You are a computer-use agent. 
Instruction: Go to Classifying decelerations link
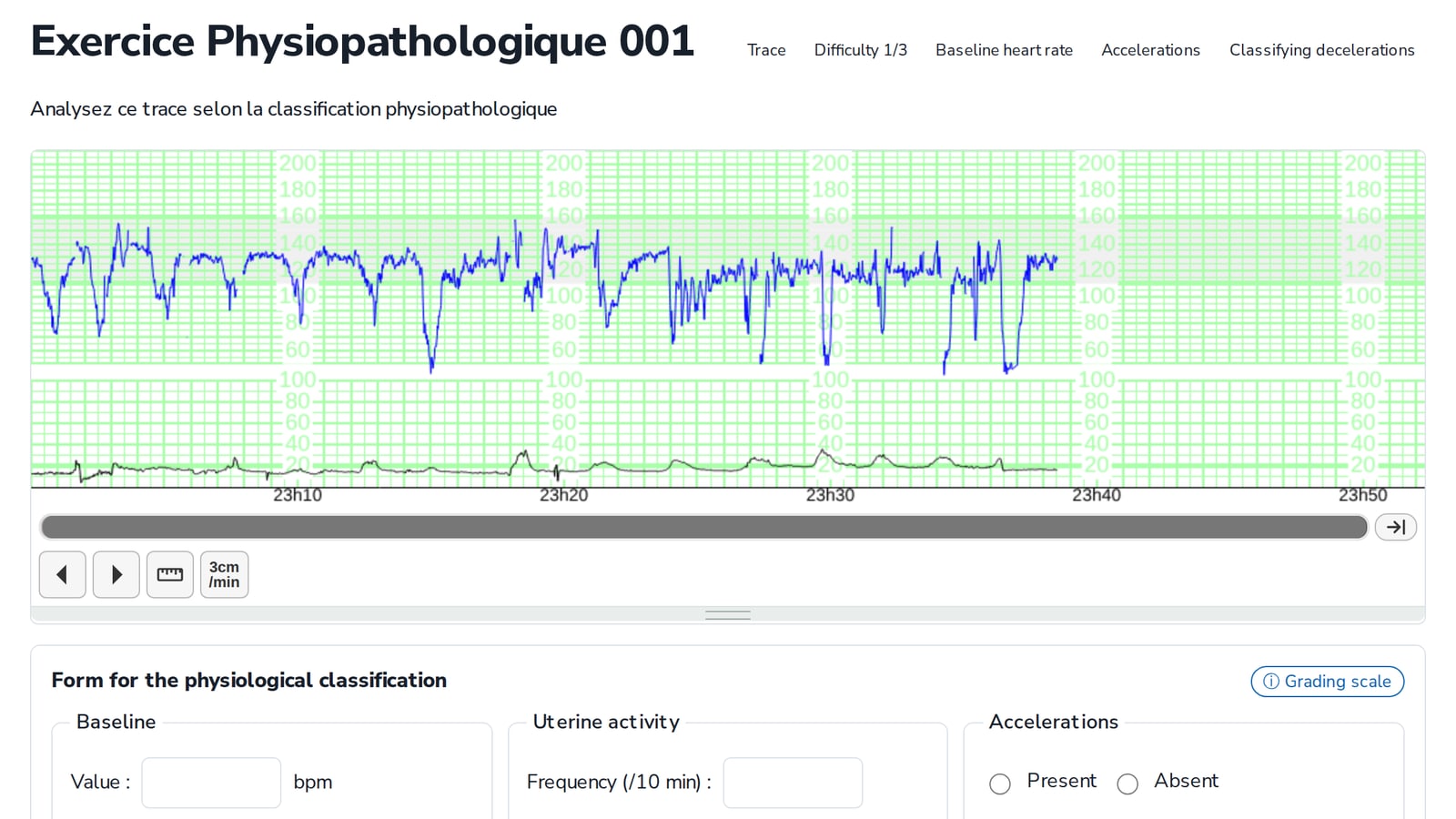[x=1321, y=50]
